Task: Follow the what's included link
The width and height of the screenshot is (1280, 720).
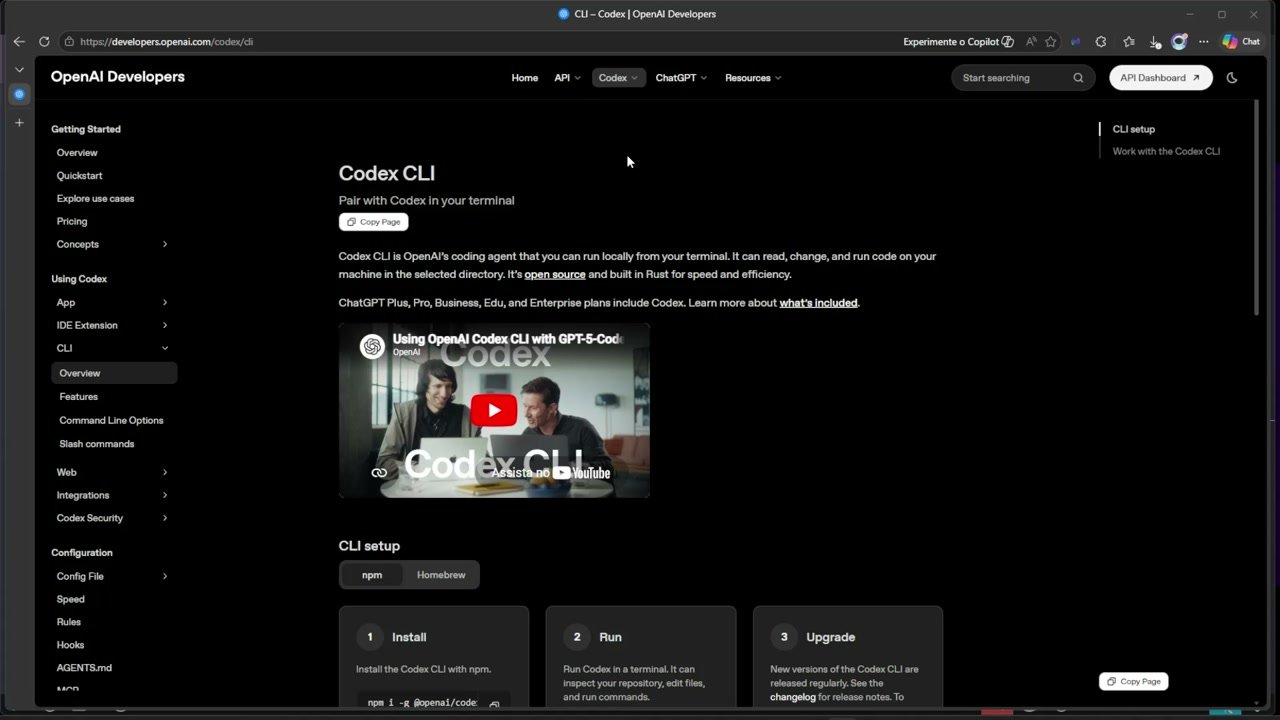Action: (x=818, y=303)
